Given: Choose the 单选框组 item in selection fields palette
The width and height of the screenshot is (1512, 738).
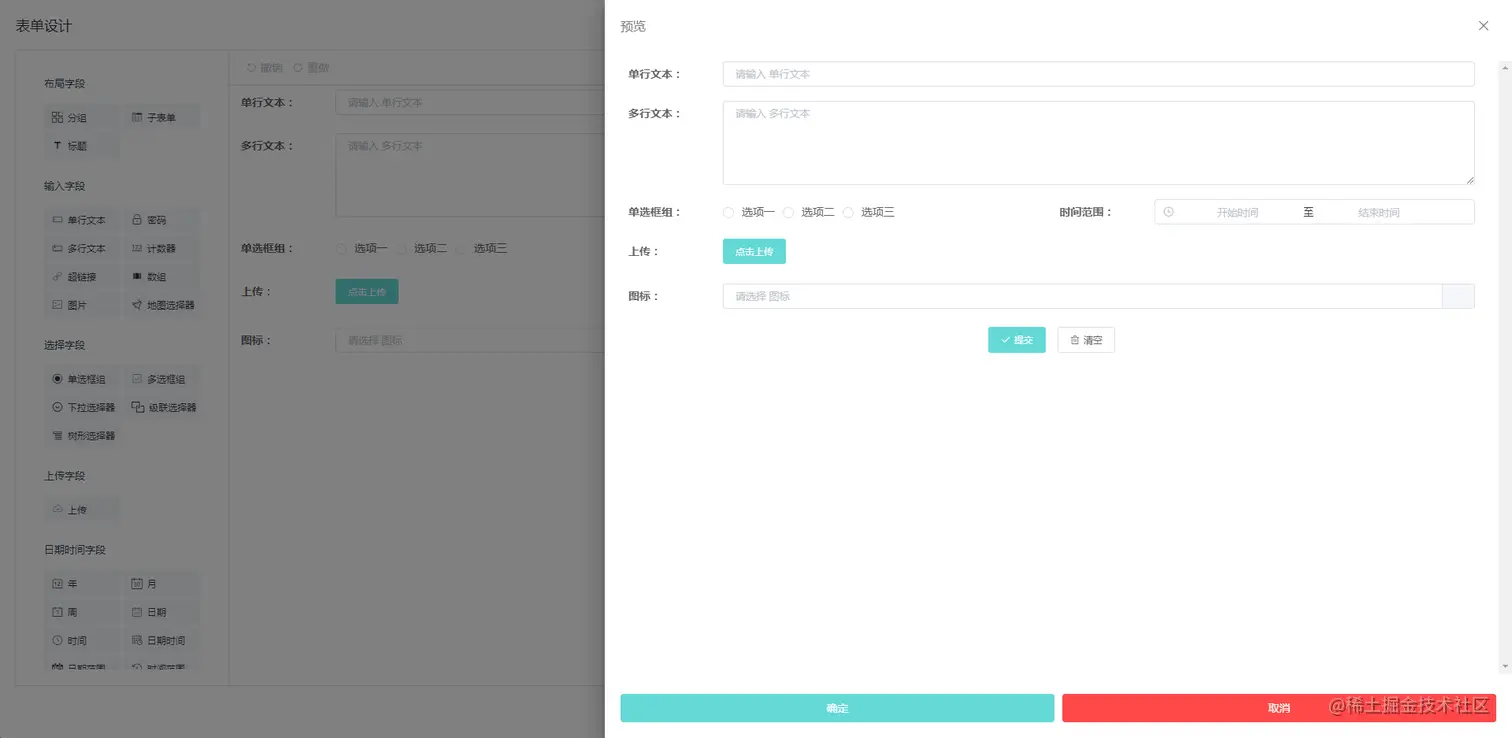Looking at the screenshot, I should coord(81,379).
